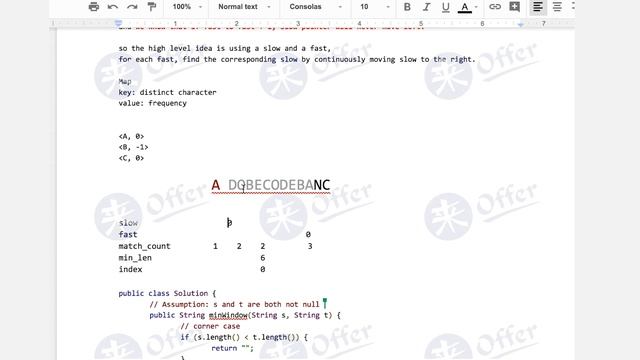This screenshot has width=640, height=360.
Task: Toggle Italic formatting
Action: click(x=426, y=7)
